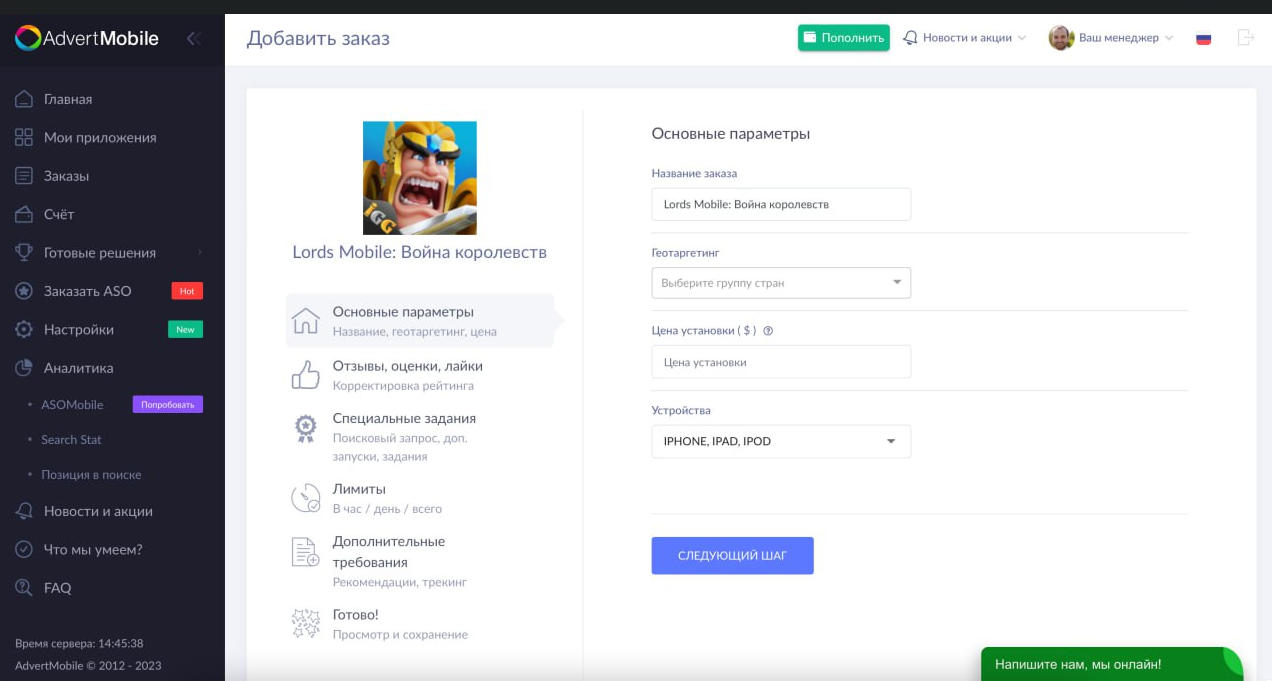
Task: Click the Lords Mobile: Война королевств title
Action: pyautogui.click(x=420, y=252)
